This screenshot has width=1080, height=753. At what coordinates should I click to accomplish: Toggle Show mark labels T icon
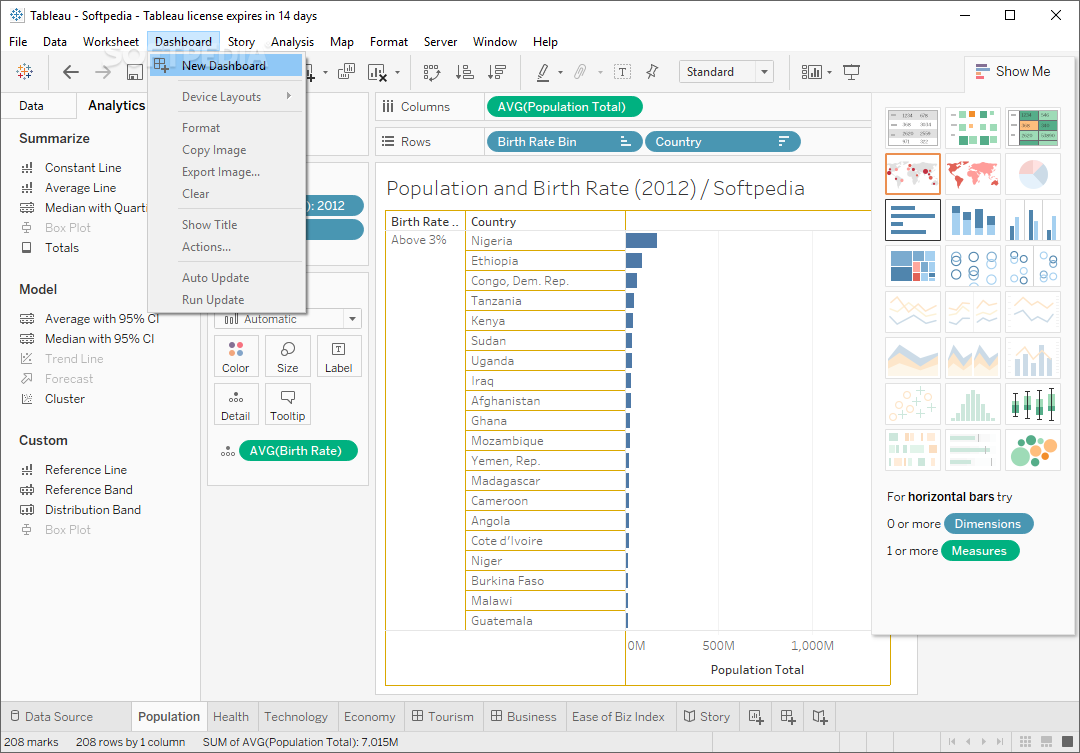[622, 72]
